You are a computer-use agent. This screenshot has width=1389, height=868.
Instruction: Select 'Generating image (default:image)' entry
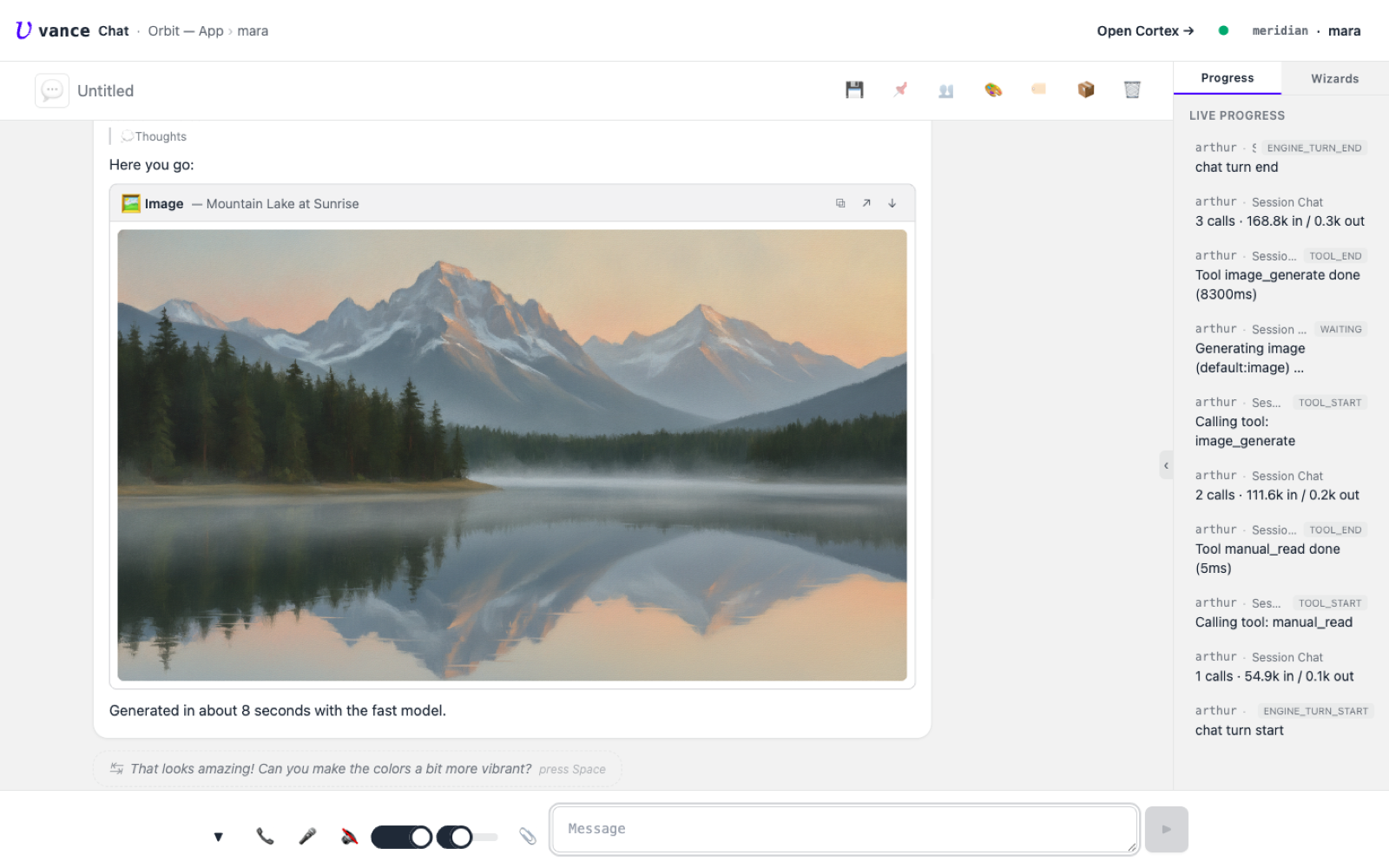click(1280, 348)
